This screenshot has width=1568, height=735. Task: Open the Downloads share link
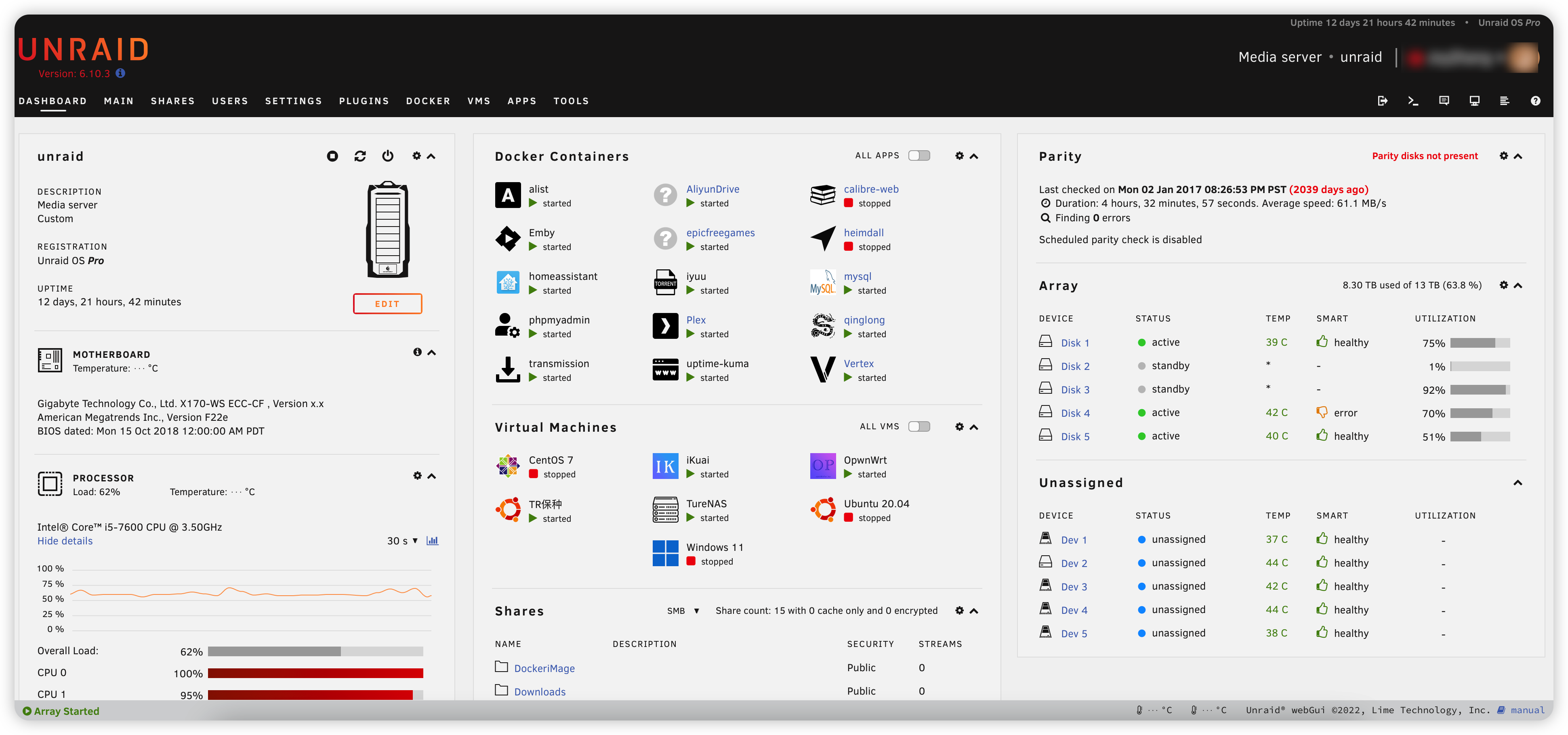540,692
